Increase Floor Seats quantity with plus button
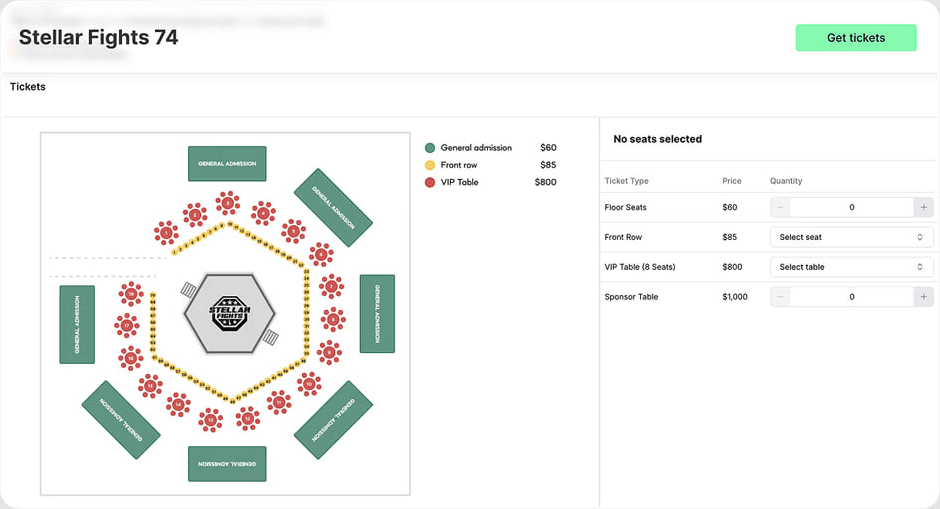940x509 pixels. coord(923,207)
